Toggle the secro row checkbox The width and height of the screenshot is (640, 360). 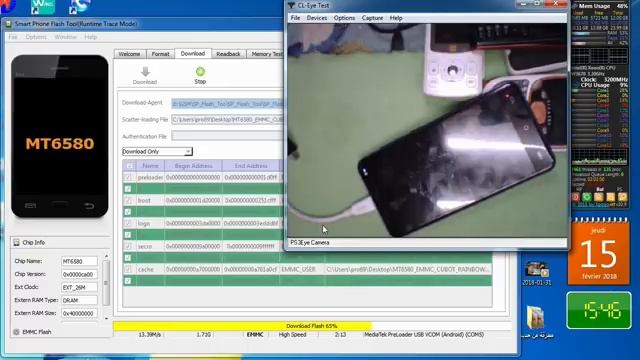click(x=129, y=246)
